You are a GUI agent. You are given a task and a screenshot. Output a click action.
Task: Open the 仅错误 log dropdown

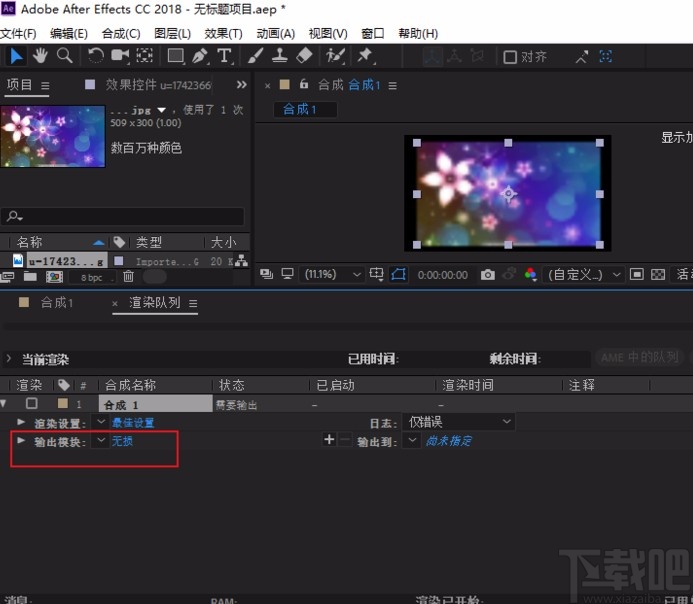coord(459,422)
